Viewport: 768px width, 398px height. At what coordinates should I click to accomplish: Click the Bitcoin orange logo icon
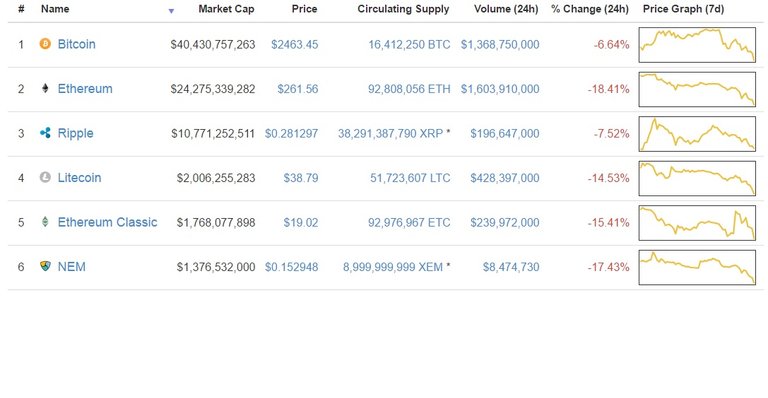45,44
